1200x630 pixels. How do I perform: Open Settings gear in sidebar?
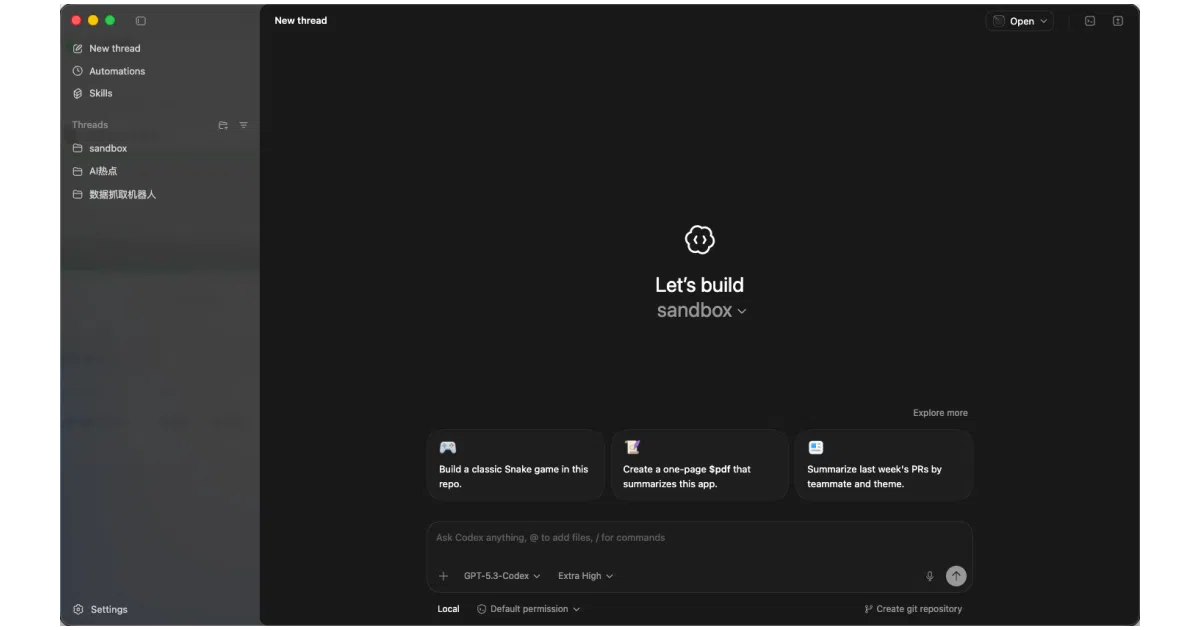point(100,609)
